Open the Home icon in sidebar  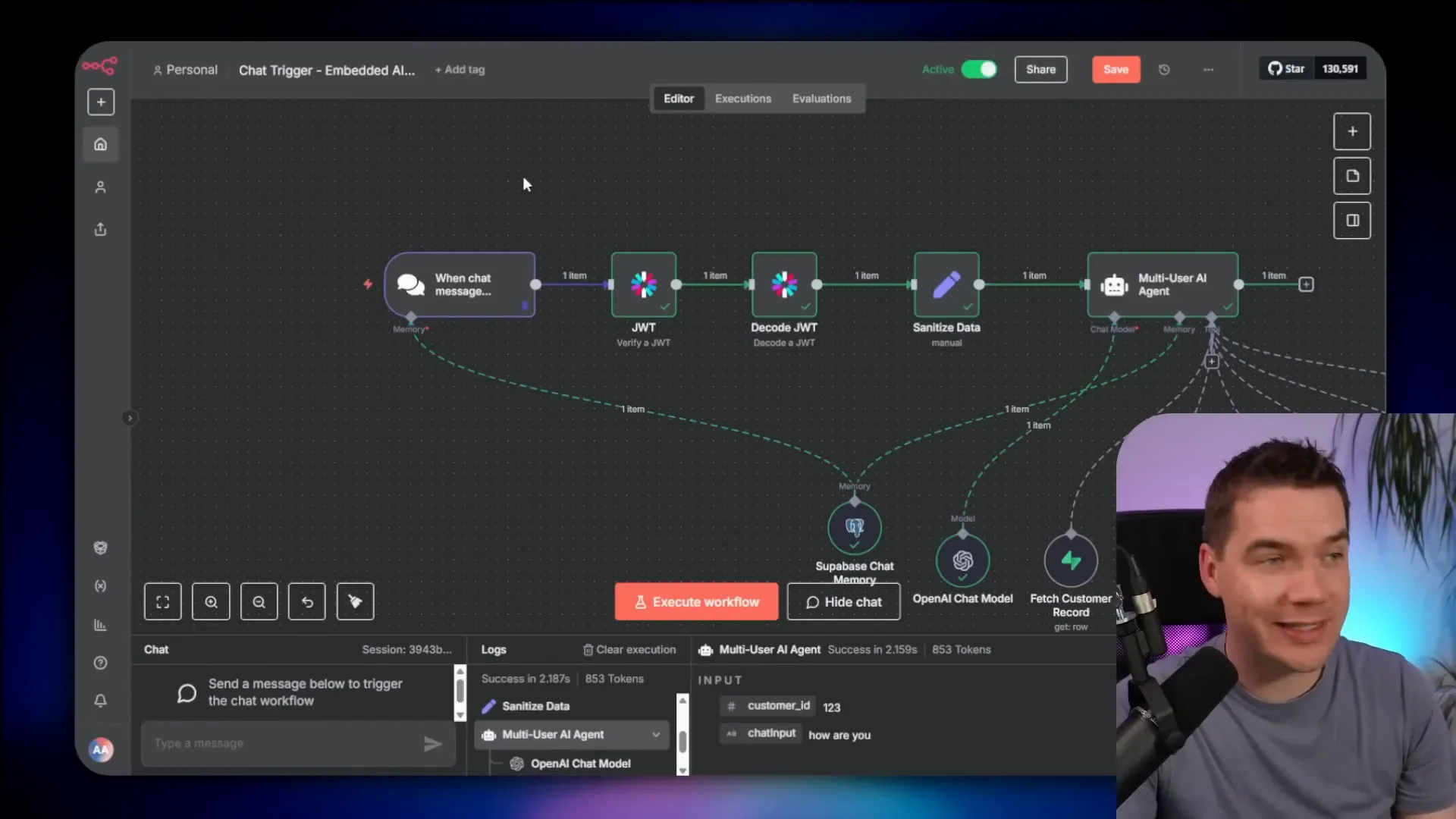click(x=100, y=144)
